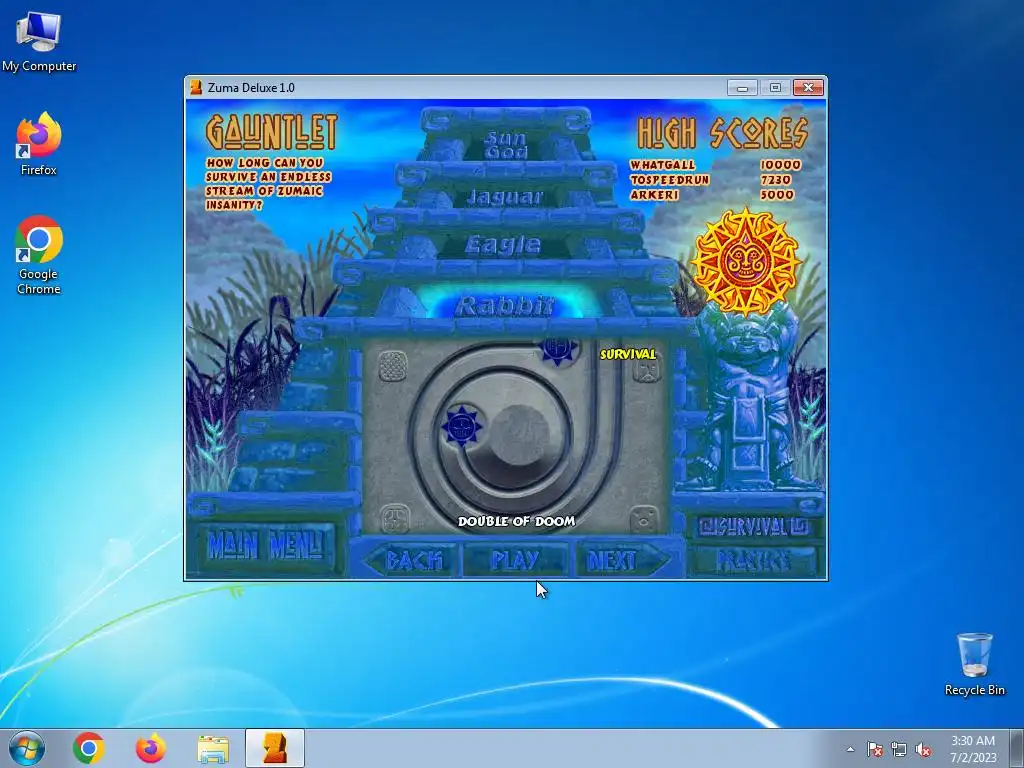Maximize the Zuma Deluxe window
This screenshot has width=1024, height=768.
click(775, 88)
